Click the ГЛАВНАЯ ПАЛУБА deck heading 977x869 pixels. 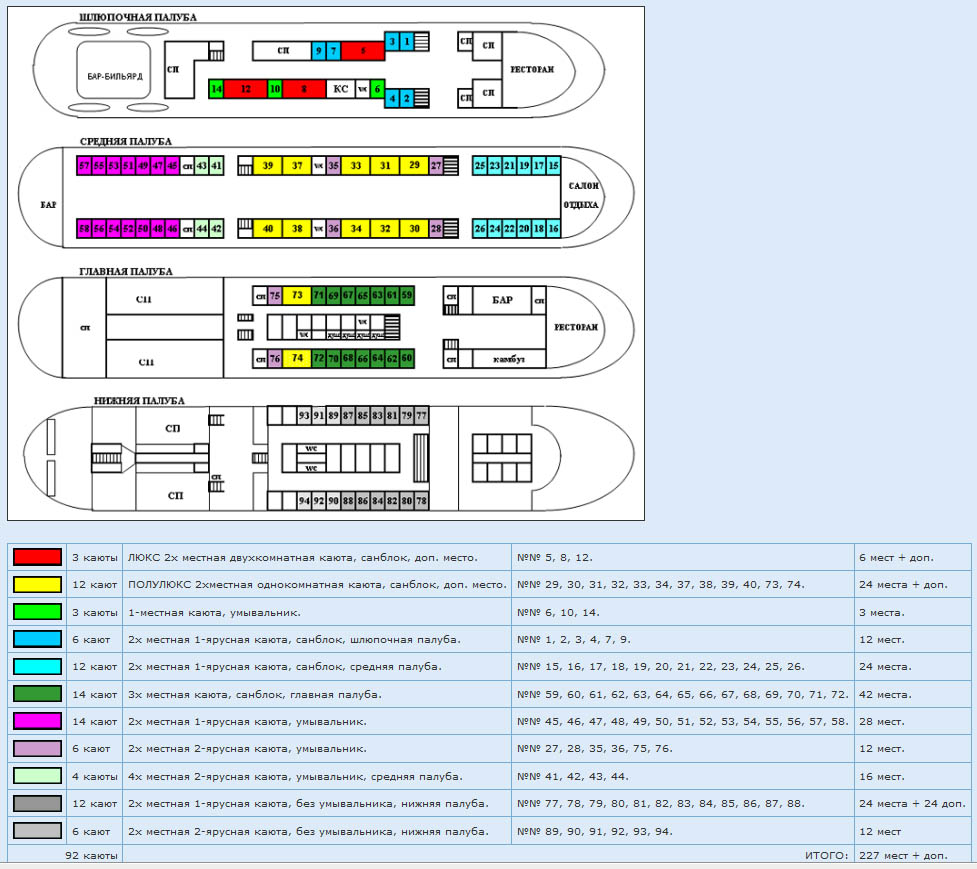pos(125,272)
